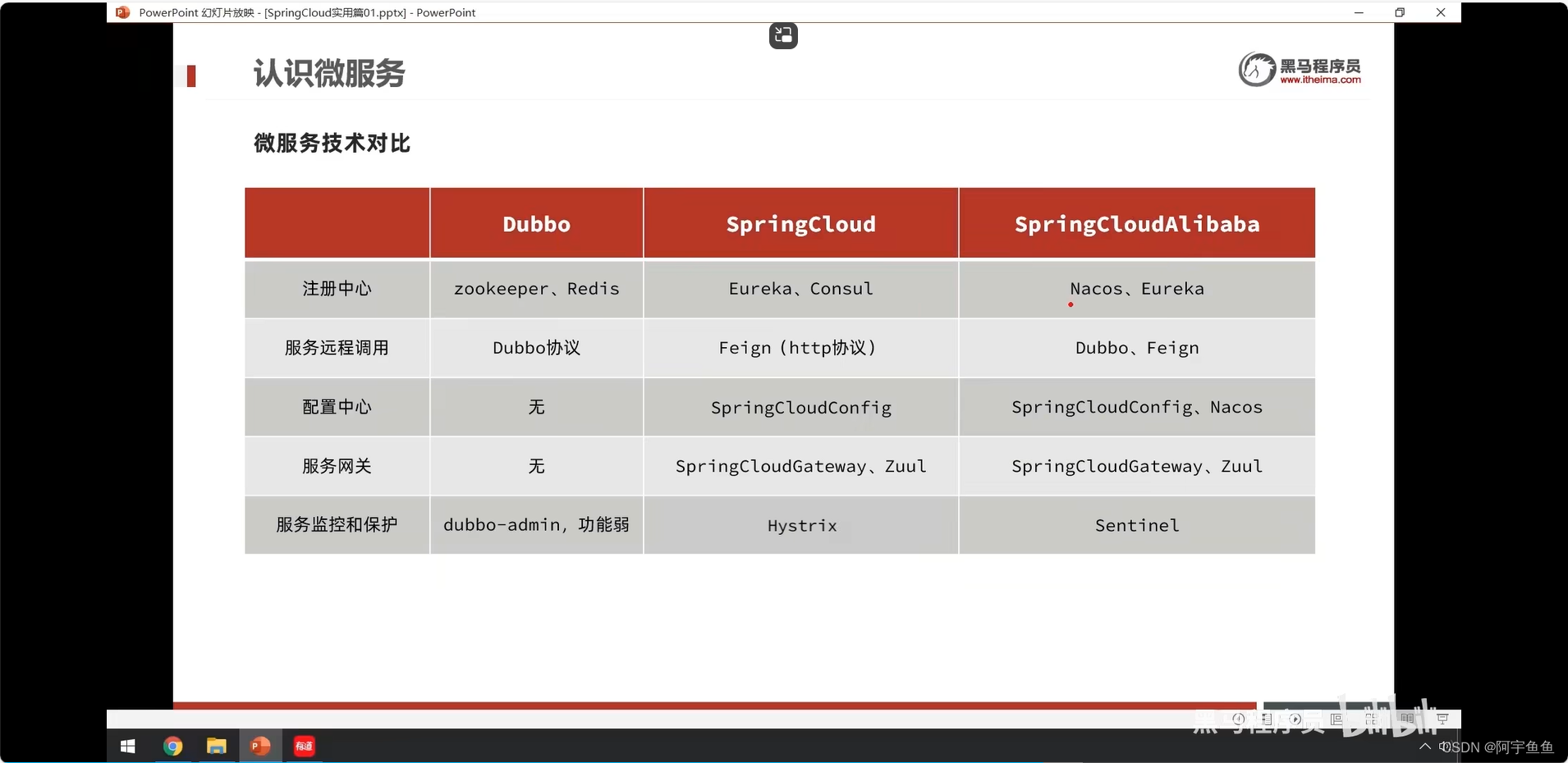Image resolution: width=1568 pixels, height=763 pixels.
Task: Click the subtitle "微服务技术对比"
Action: coord(332,143)
